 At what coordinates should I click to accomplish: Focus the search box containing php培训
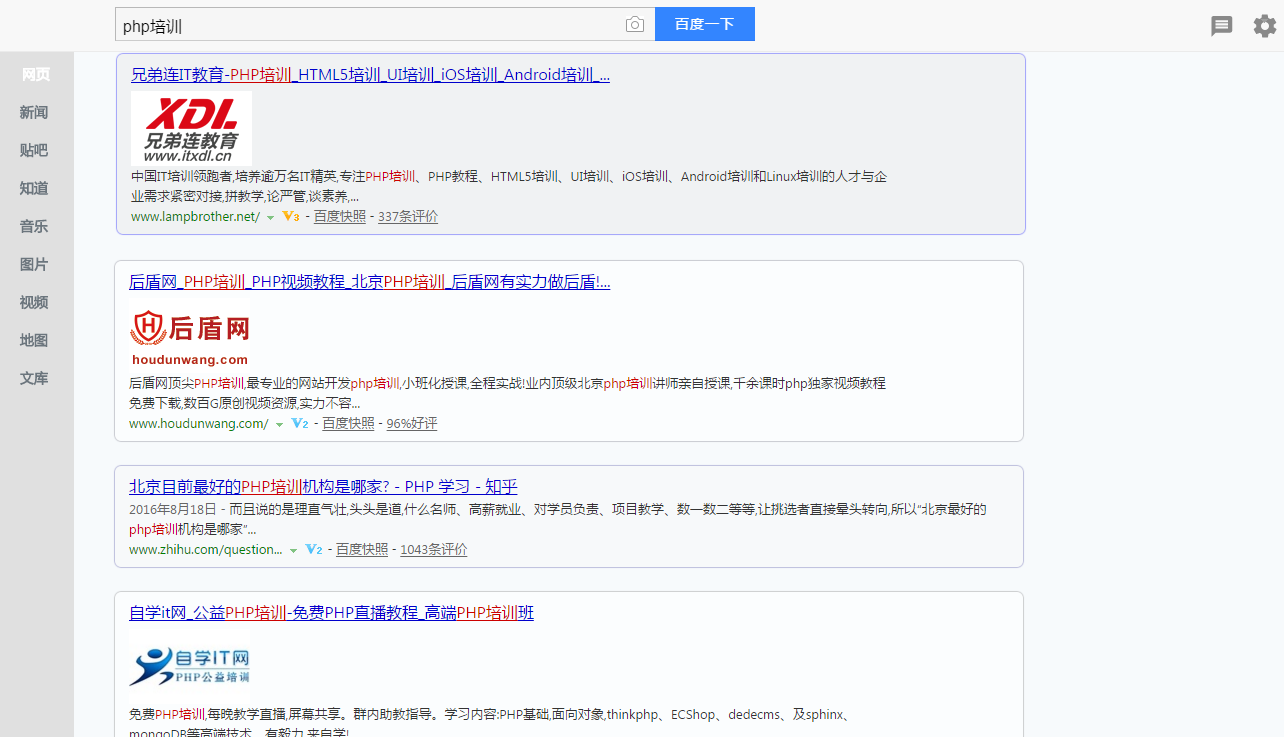[x=385, y=24]
